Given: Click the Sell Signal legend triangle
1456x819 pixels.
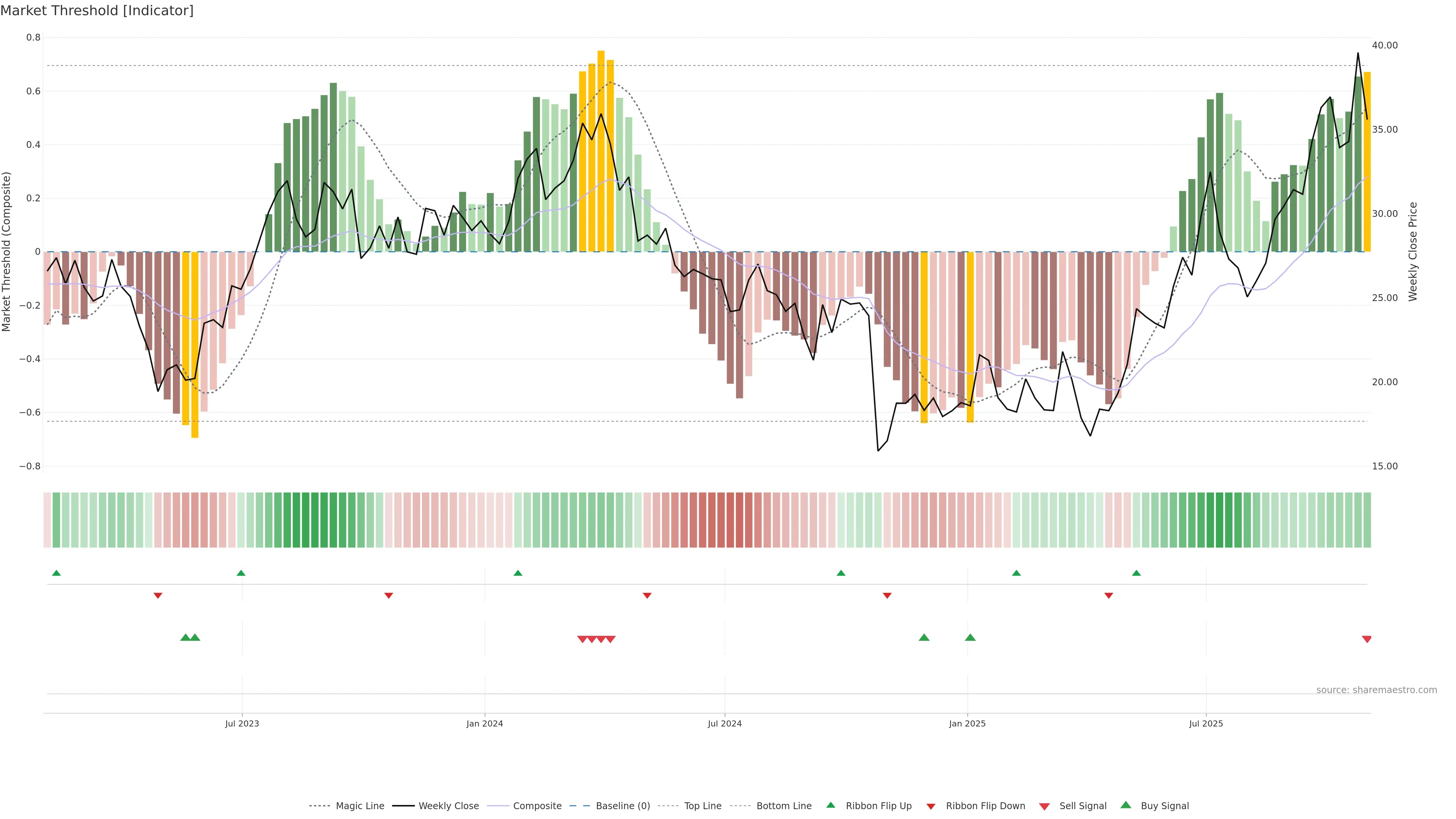Looking at the screenshot, I should (1045, 806).
